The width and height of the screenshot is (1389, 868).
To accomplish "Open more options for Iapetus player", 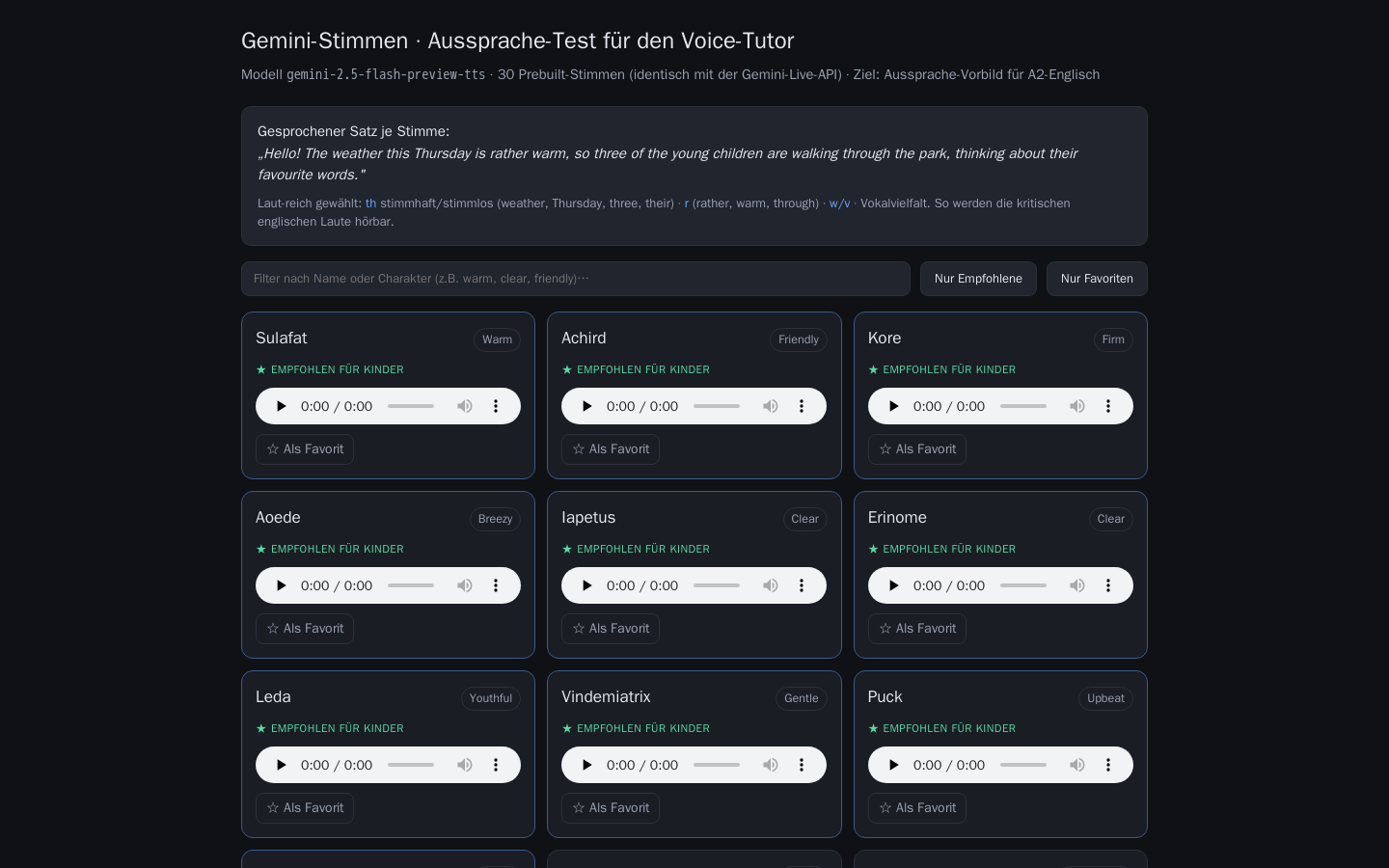I will tap(802, 585).
